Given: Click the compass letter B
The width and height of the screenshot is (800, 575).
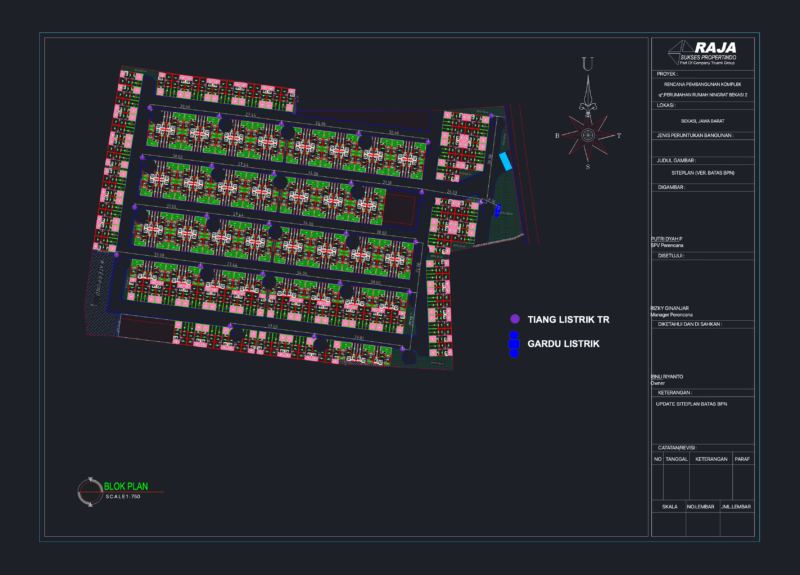Looking at the screenshot, I should click(557, 135).
